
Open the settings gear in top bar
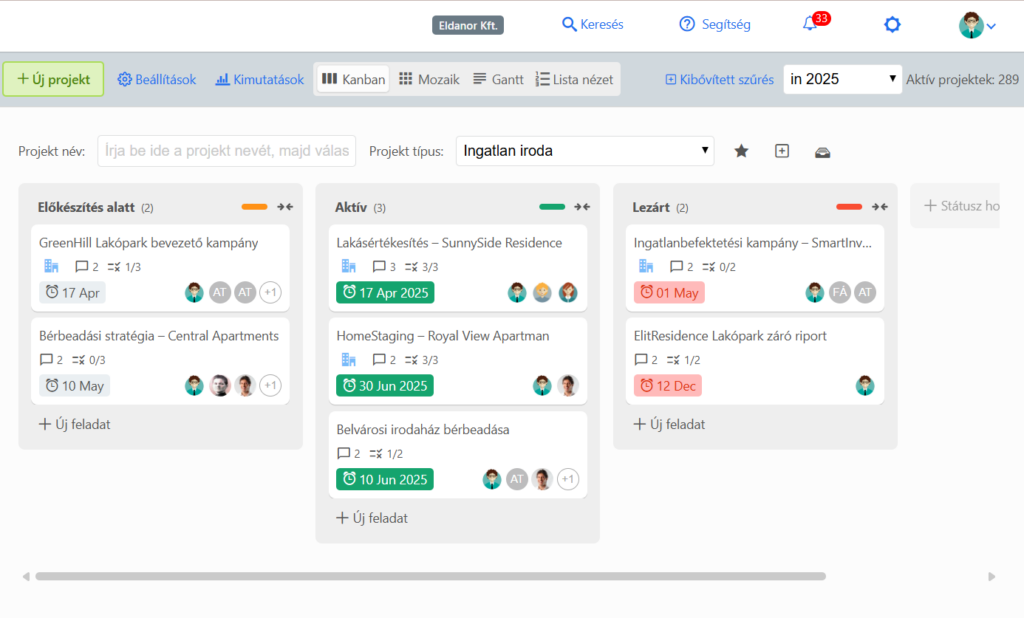pyautogui.click(x=892, y=25)
